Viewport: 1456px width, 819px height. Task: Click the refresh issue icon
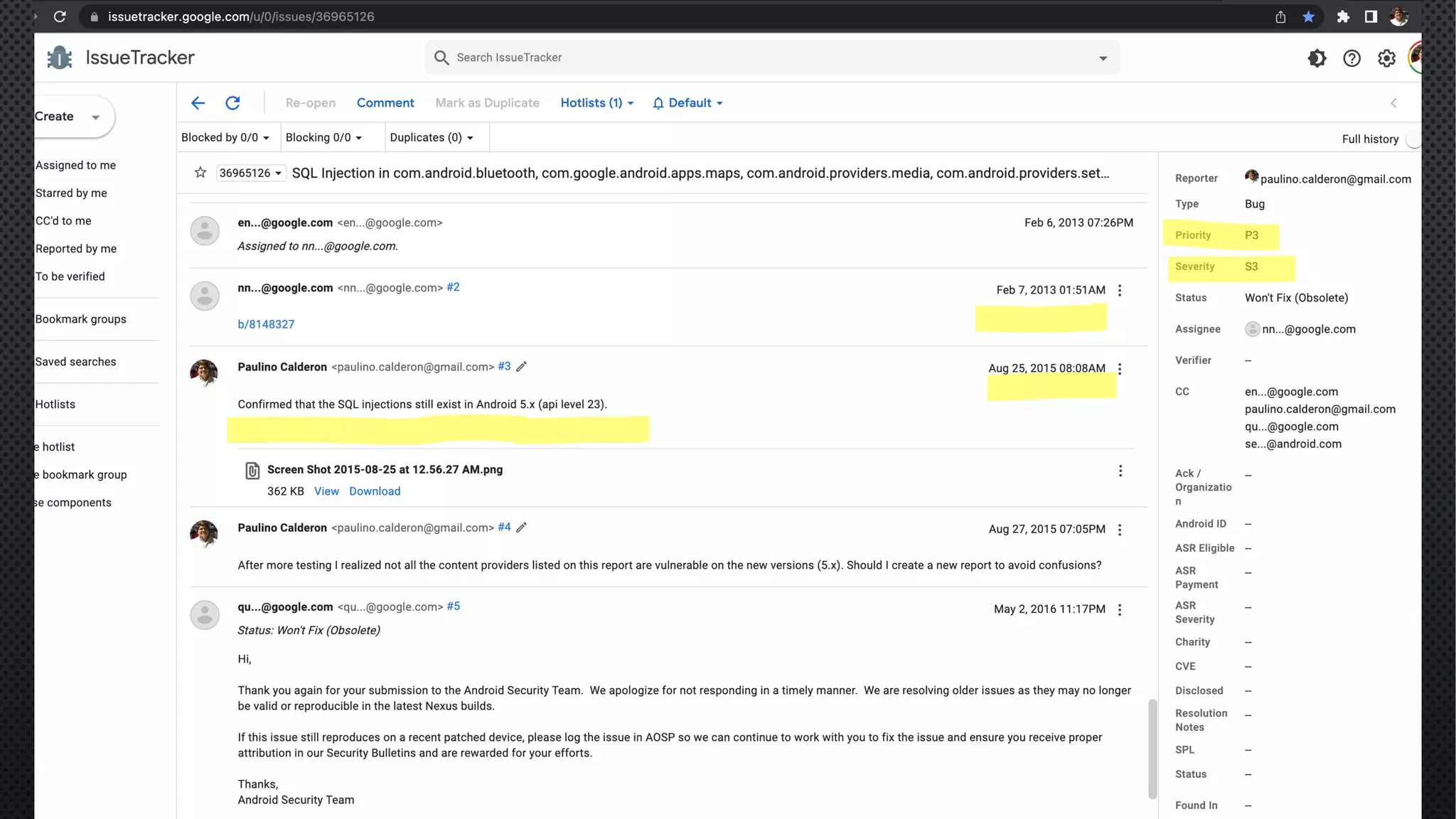coord(232,103)
